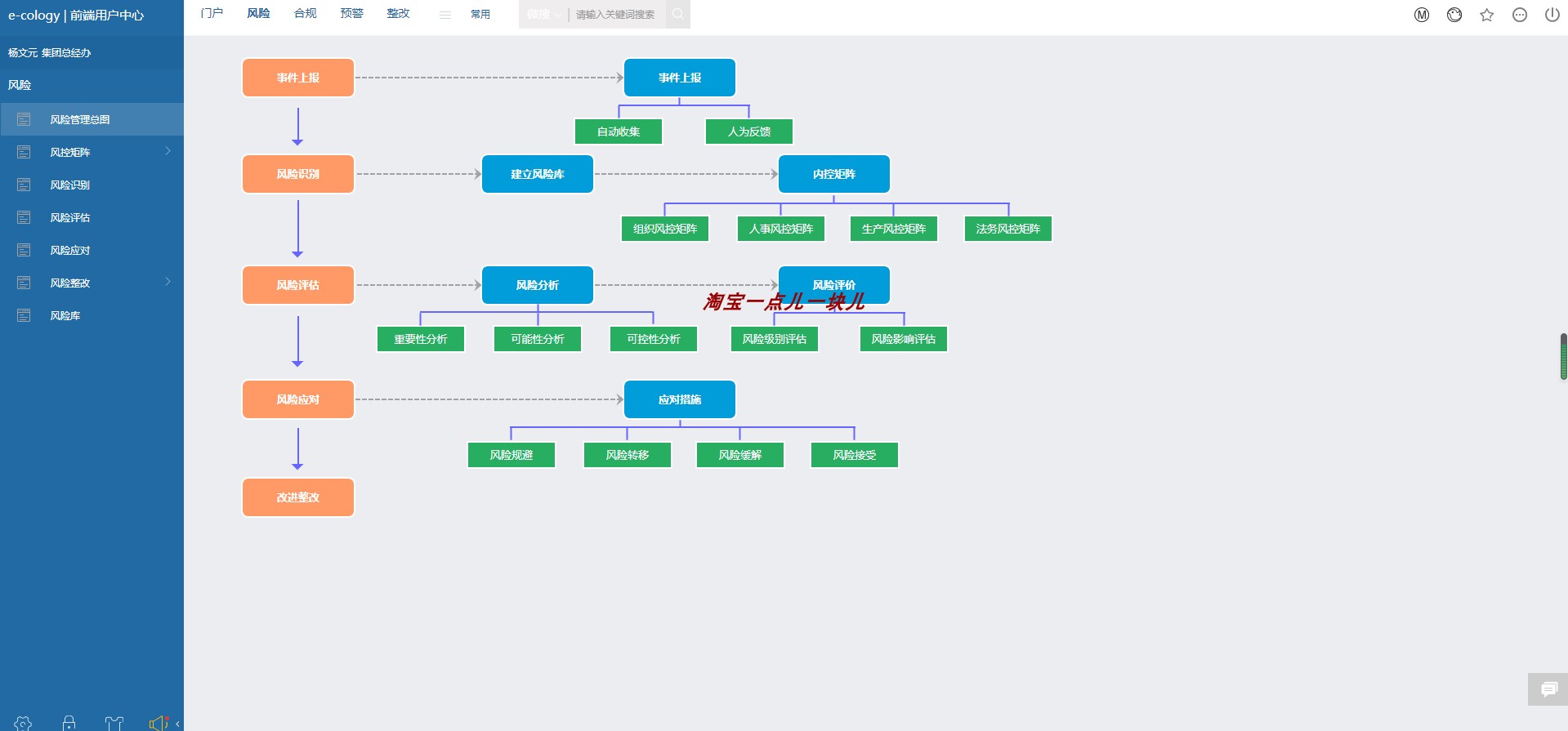The image size is (1568, 731).
Task: Click the green 自动收集 box
Action: tap(619, 131)
